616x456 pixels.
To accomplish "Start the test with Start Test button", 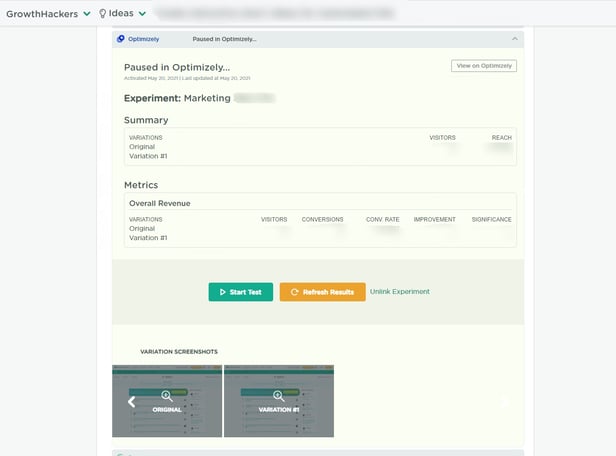I will pyautogui.click(x=240, y=292).
